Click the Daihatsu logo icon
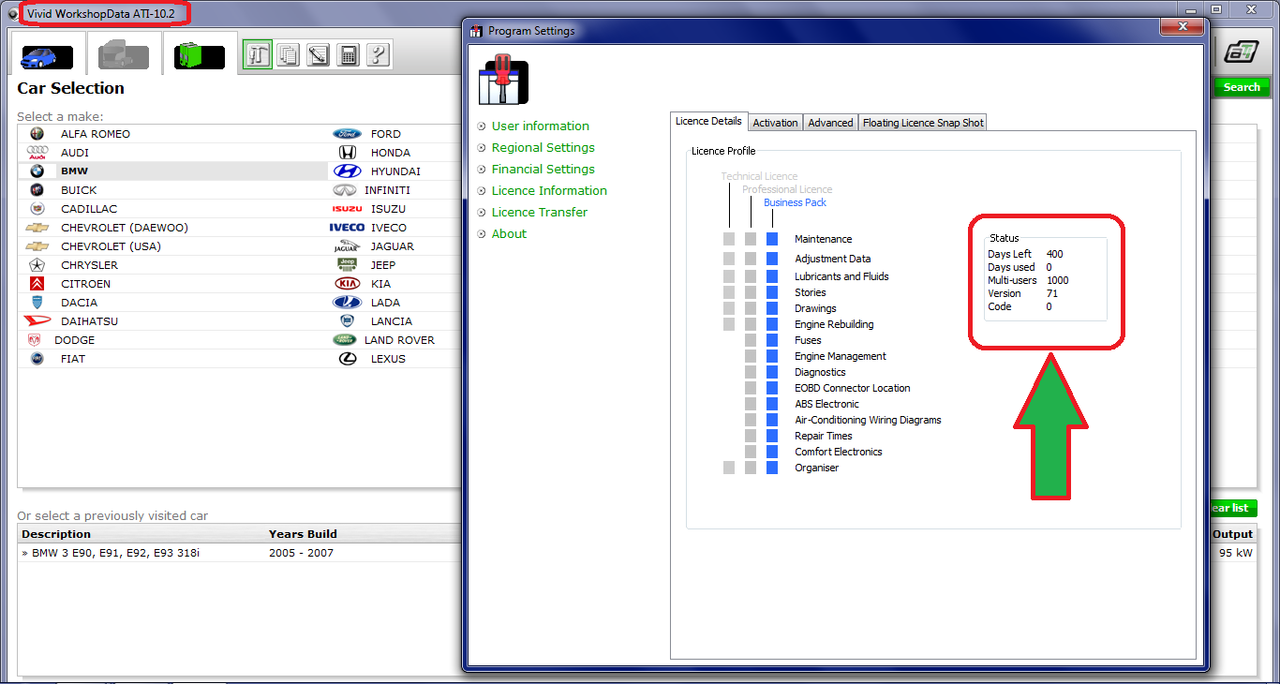The height and width of the screenshot is (684, 1280). (37, 321)
